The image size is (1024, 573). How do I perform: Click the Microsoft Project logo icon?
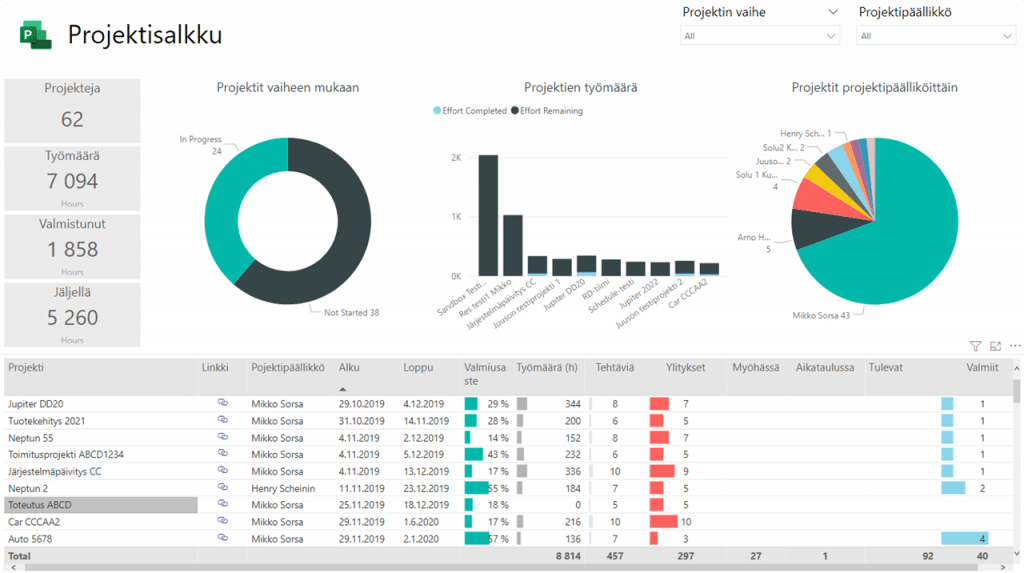[x=36, y=35]
